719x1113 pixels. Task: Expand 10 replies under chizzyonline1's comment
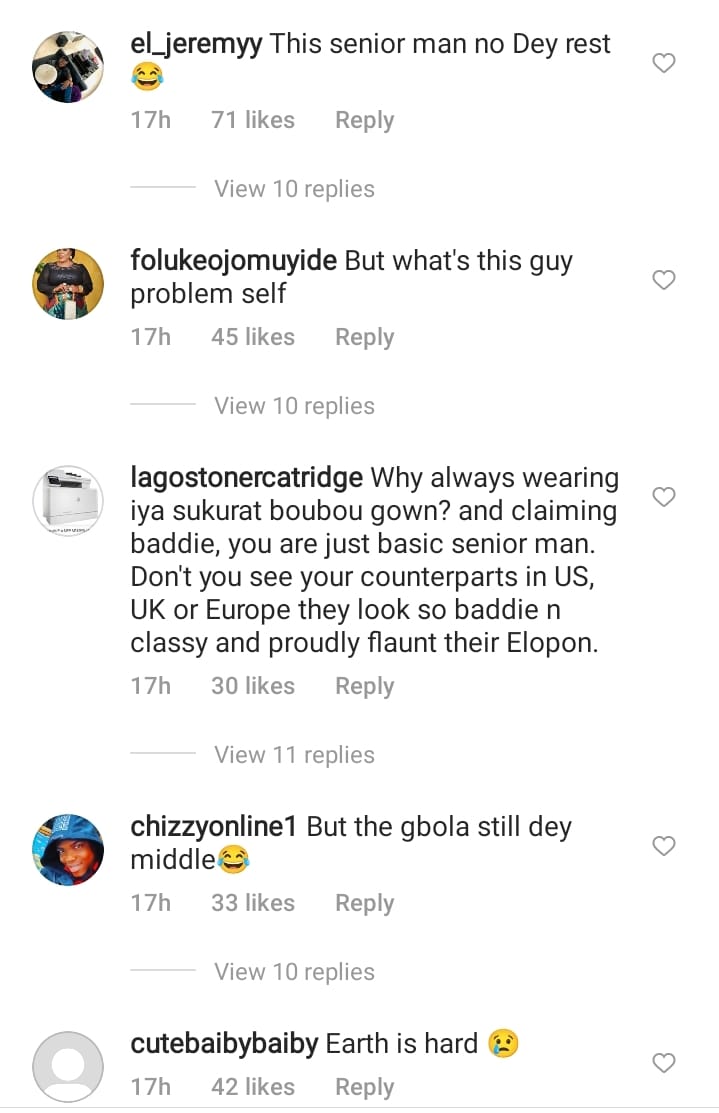pos(294,972)
